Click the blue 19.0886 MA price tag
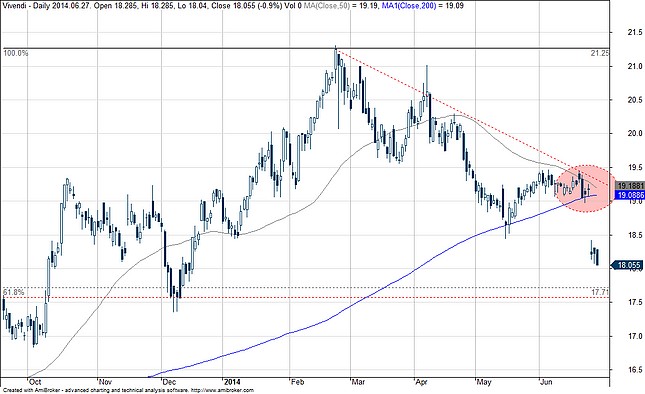 629,195
